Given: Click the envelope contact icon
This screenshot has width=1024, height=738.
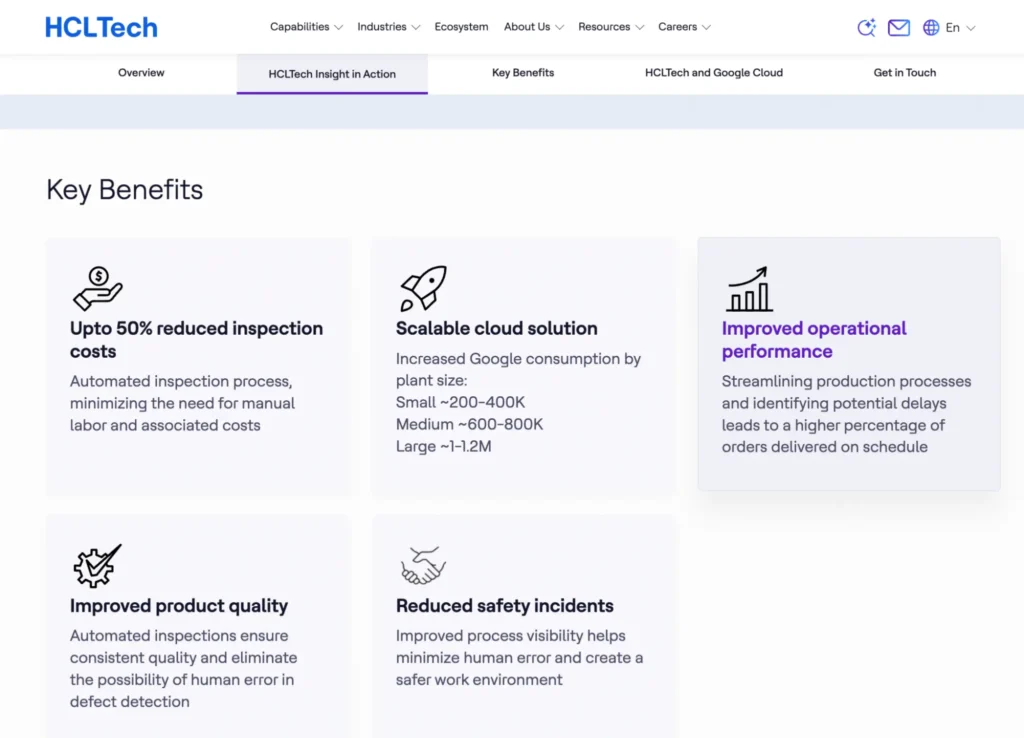Looking at the screenshot, I should click(x=899, y=27).
